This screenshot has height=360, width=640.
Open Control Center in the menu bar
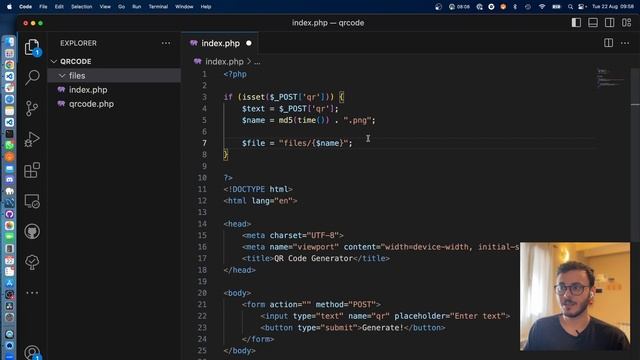click(582, 7)
